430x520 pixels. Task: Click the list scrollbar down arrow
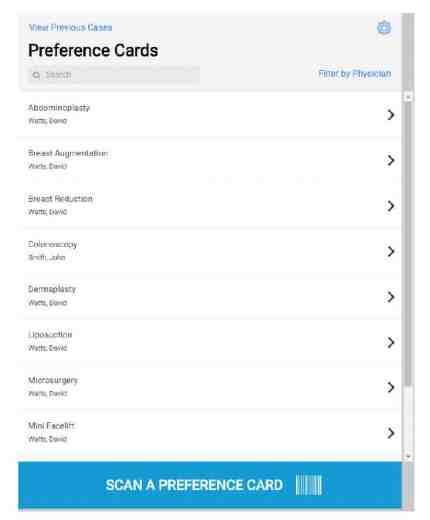[x=408, y=456]
